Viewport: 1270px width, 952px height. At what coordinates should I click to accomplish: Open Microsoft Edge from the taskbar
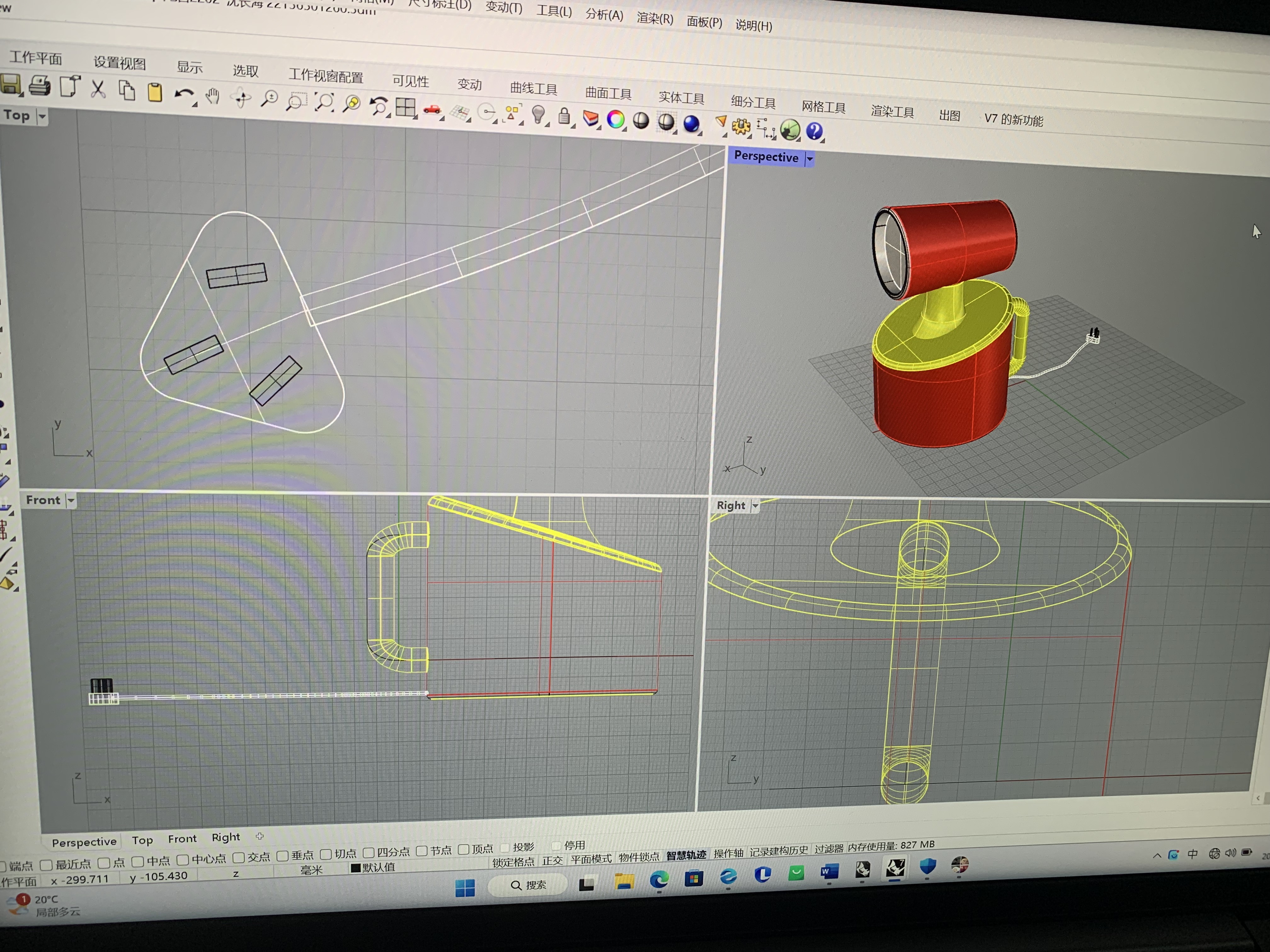click(659, 880)
